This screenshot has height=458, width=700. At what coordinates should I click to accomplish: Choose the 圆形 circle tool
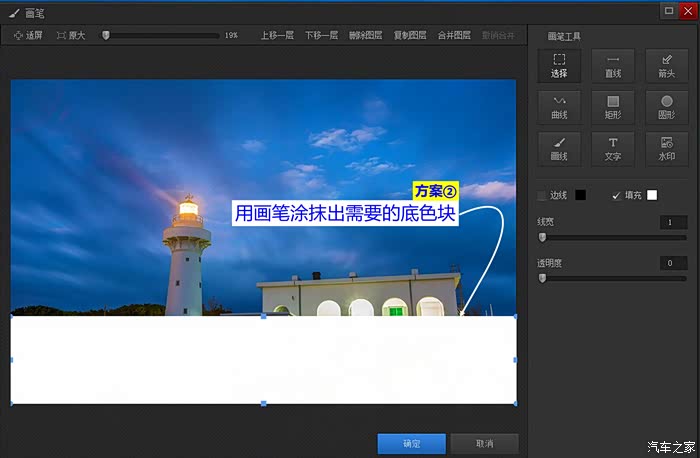(666, 107)
